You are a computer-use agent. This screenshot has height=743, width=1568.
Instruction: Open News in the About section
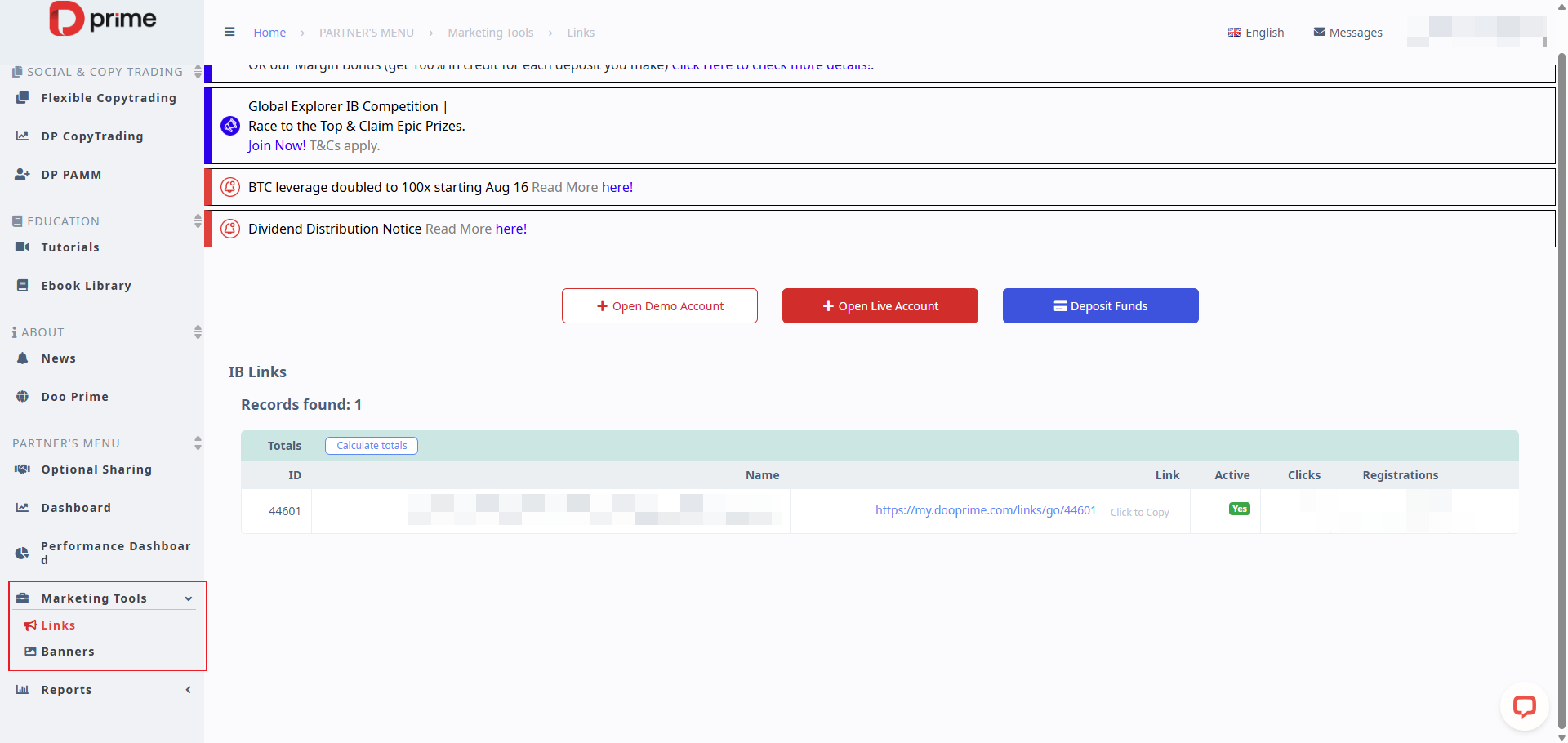pyautogui.click(x=59, y=358)
